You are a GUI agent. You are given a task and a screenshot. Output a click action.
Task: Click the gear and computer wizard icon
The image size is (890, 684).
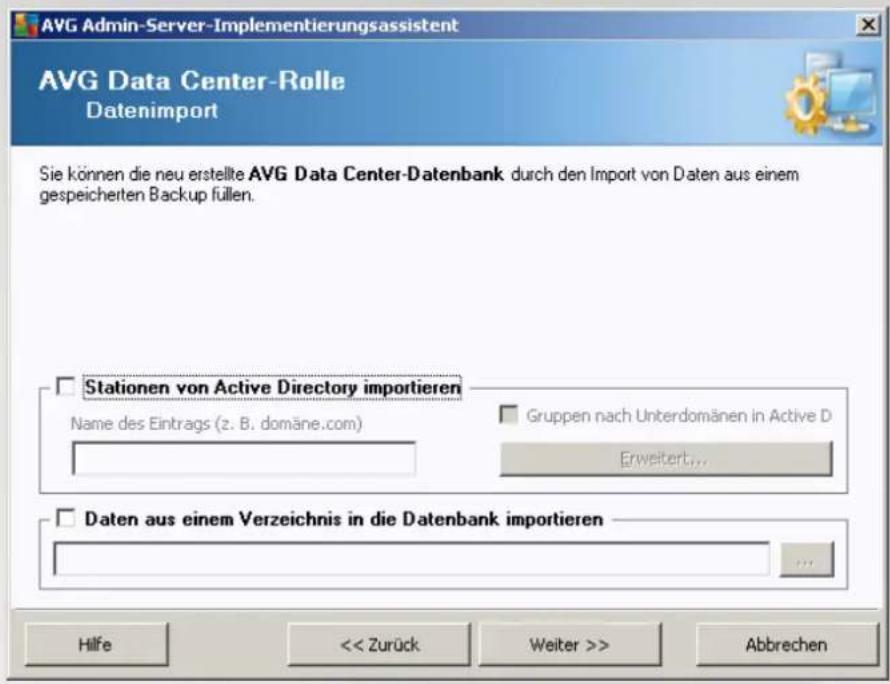[x=832, y=94]
